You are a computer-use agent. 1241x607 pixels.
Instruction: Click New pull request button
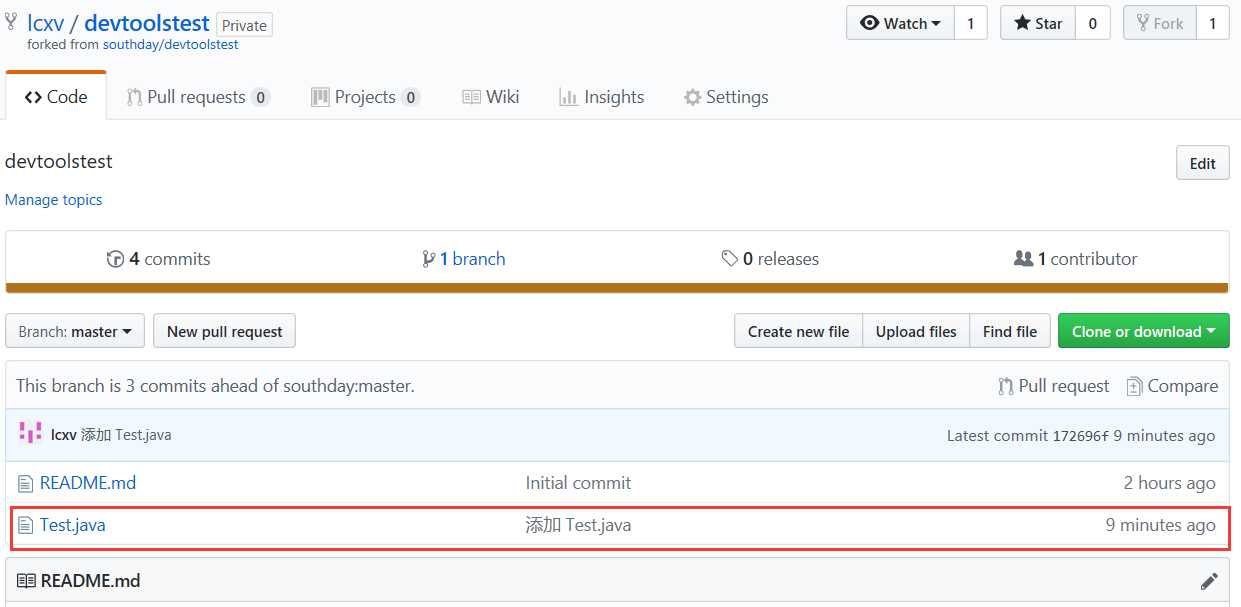click(224, 331)
